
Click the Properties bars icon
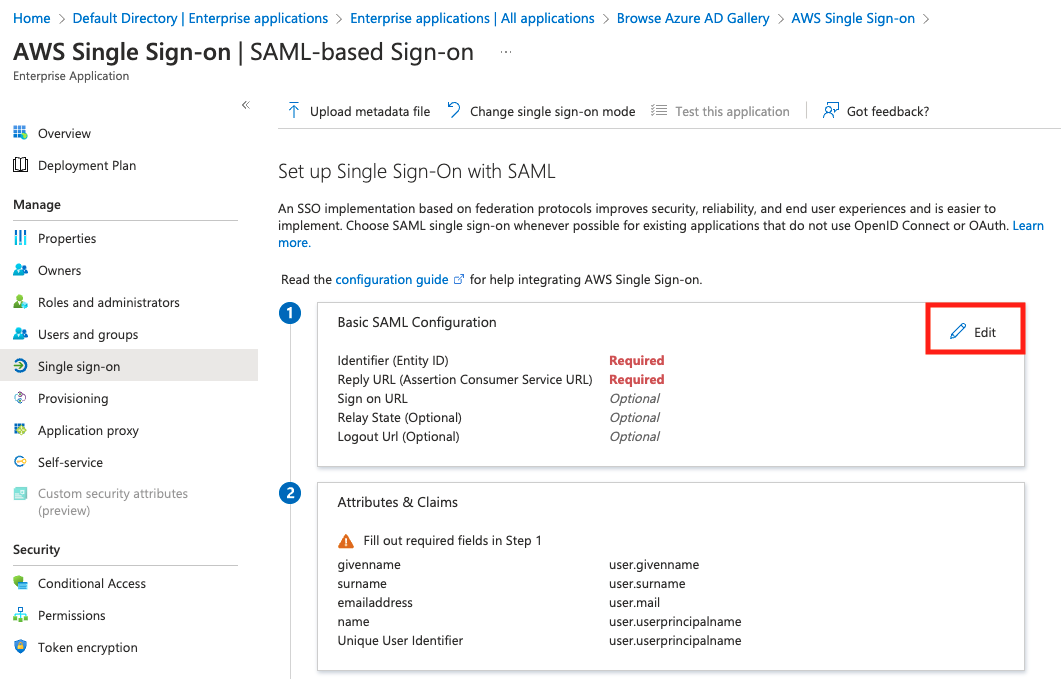click(20, 238)
